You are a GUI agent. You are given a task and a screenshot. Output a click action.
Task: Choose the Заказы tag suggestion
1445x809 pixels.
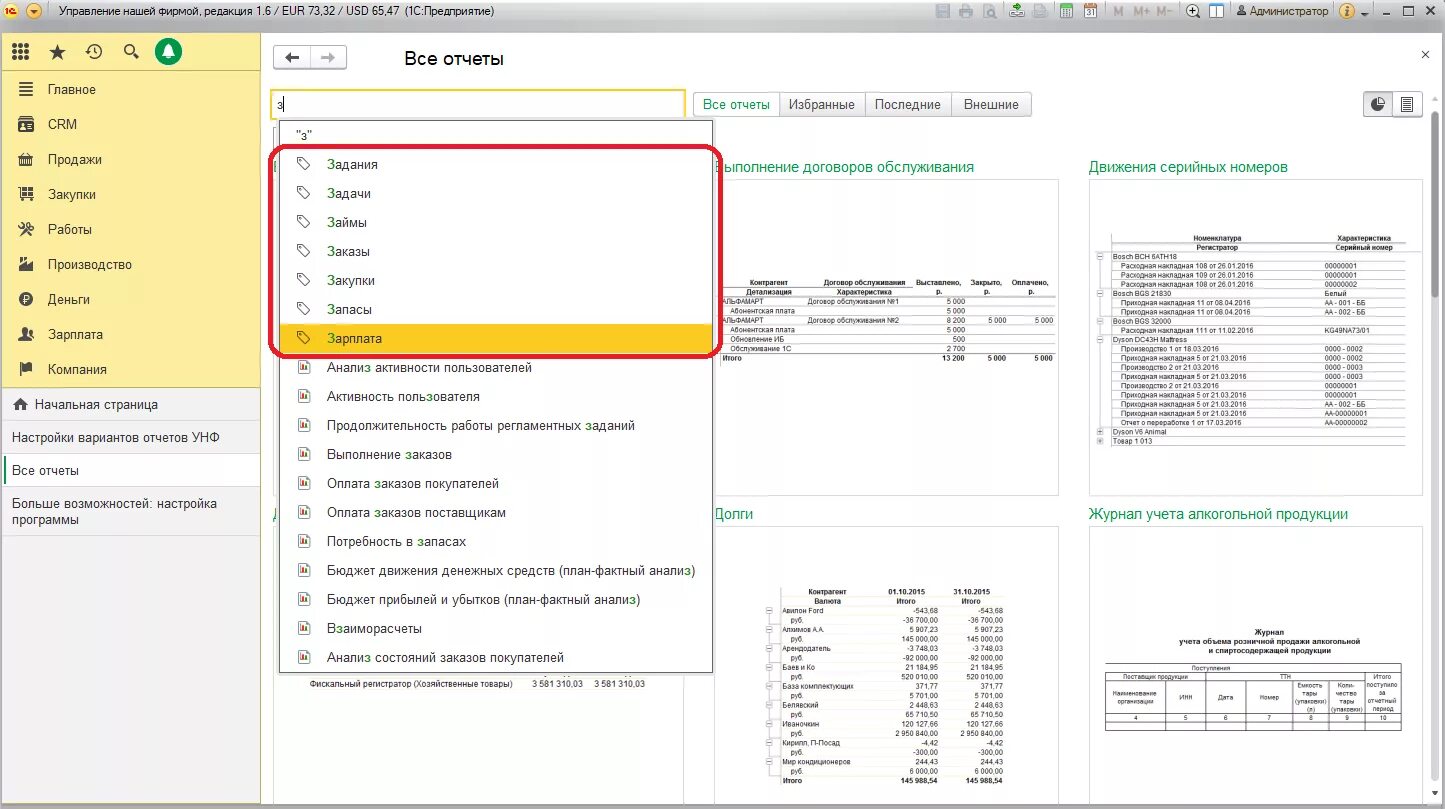[496, 251]
